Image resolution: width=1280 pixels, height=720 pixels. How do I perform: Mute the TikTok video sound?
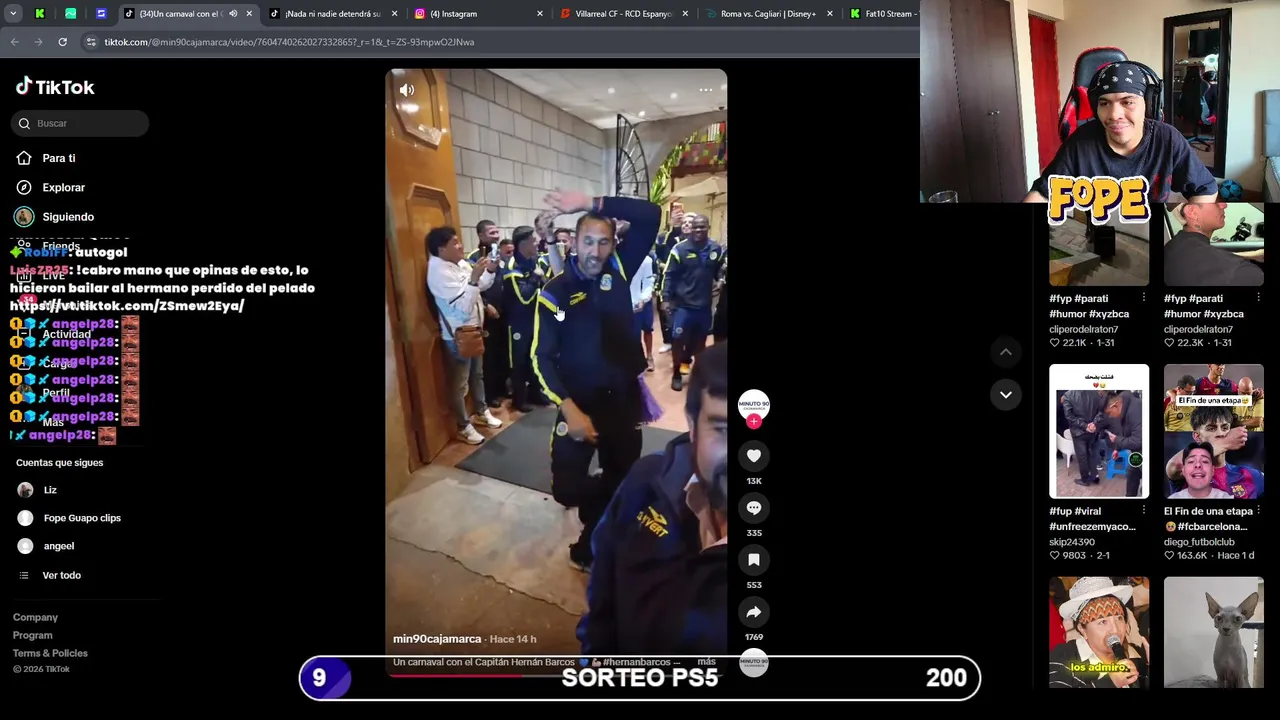click(x=407, y=90)
